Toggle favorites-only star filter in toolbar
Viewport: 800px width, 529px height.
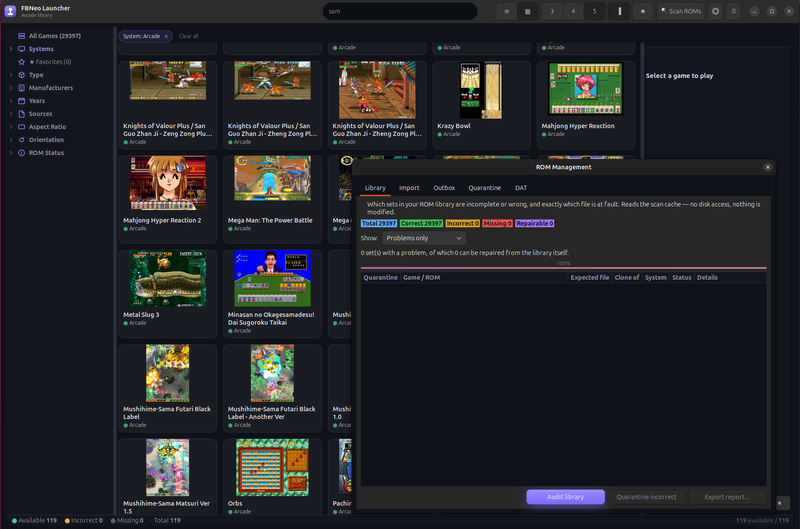(642, 11)
